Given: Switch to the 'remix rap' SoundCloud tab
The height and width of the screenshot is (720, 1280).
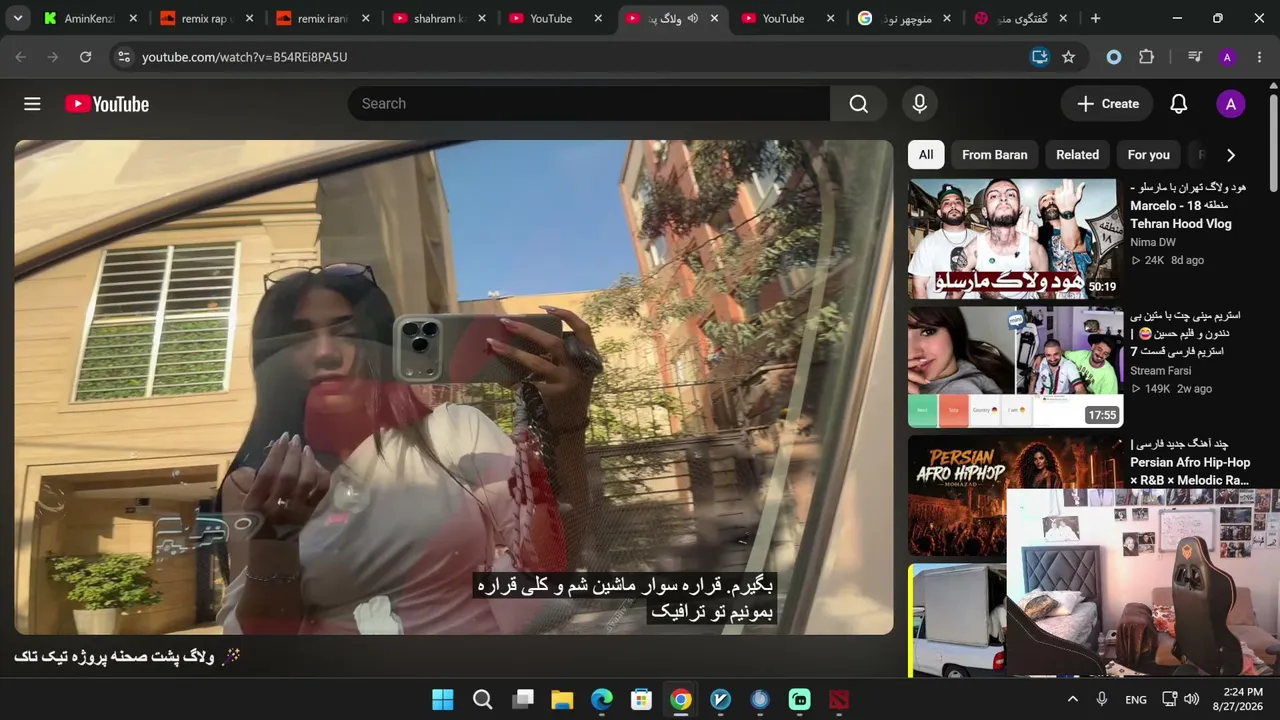Looking at the screenshot, I should [x=207, y=18].
